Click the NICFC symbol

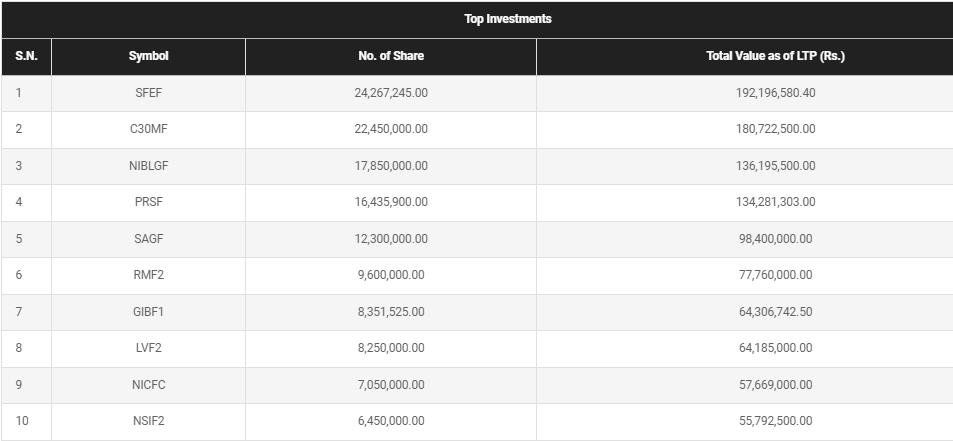pos(148,385)
